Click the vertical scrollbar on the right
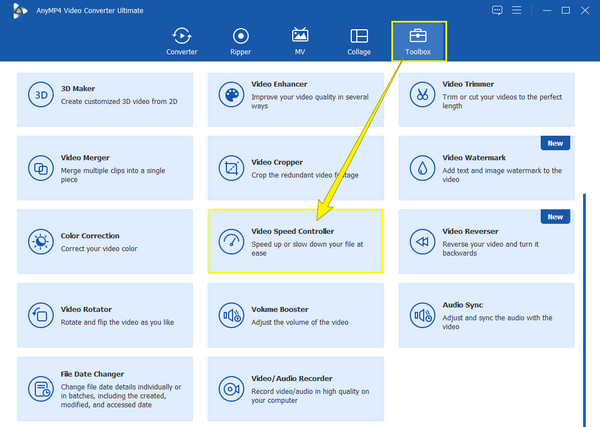600x427 pixels. tap(584, 310)
